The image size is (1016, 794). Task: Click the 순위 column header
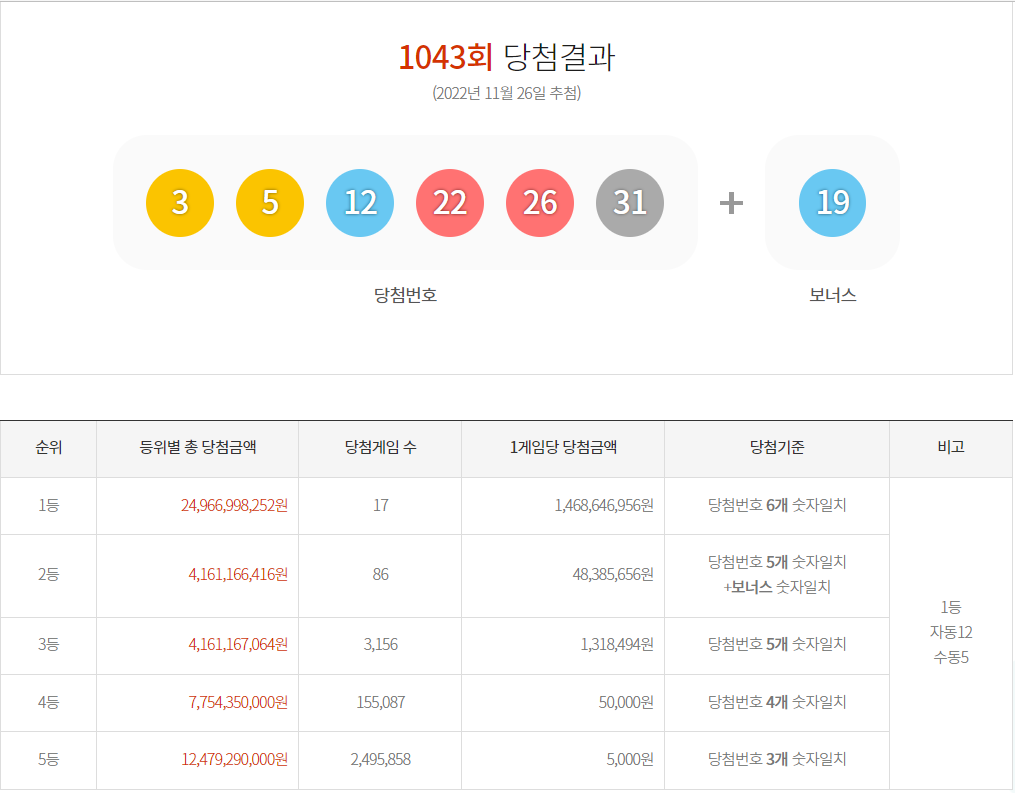[x=49, y=448]
